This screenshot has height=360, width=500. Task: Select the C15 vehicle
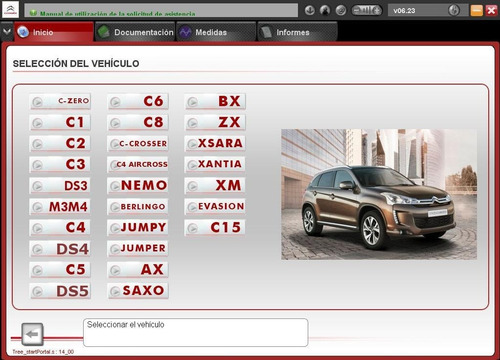[x=215, y=228]
